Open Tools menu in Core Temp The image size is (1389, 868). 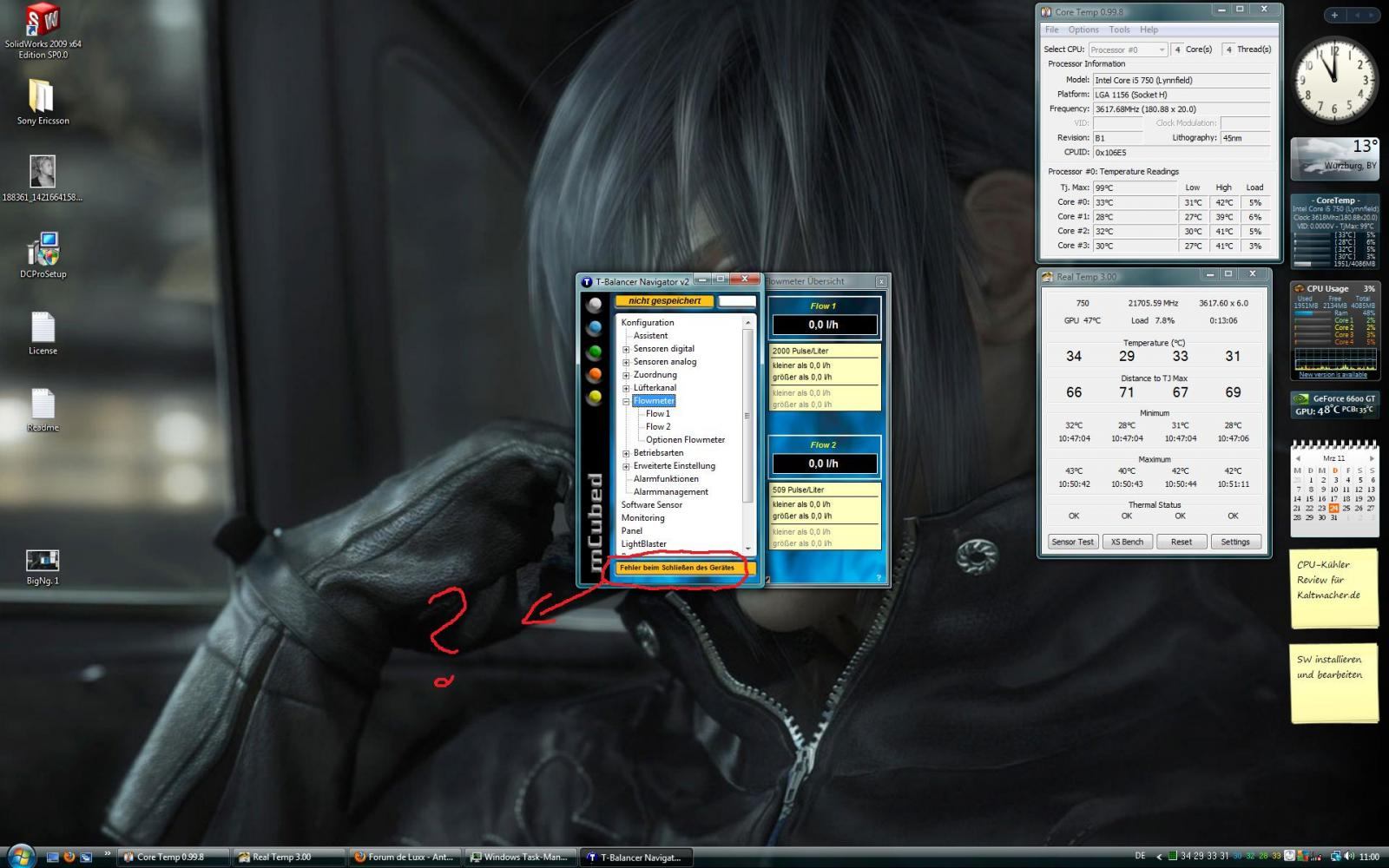tap(1120, 30)
